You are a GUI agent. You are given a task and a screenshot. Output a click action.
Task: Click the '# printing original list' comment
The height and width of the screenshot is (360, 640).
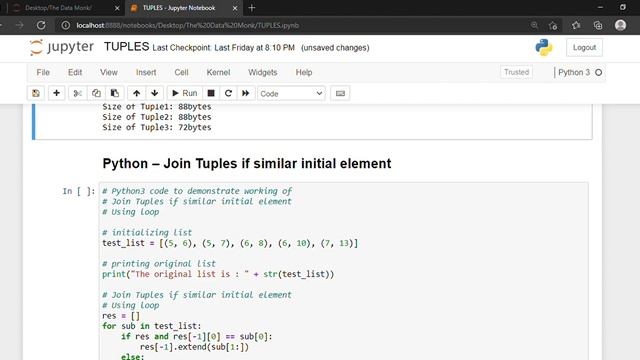[x=159, y=264]
